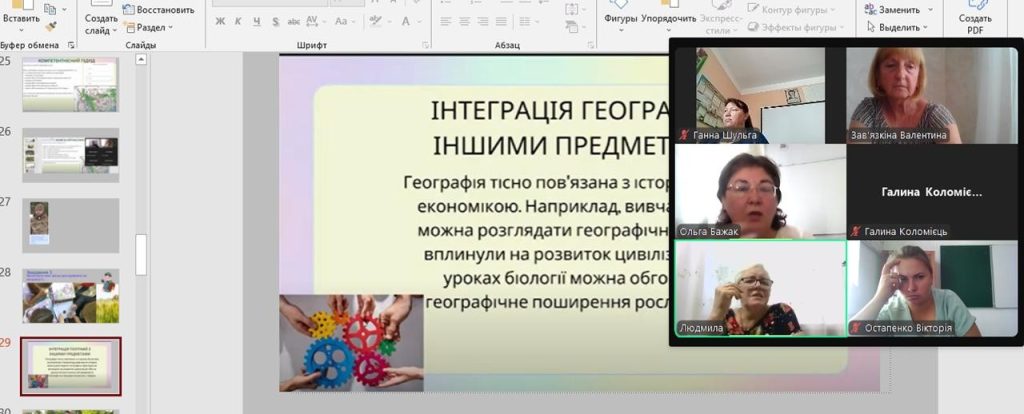Open character spacing AV menu
Screen dimensions: 1024x414
315,22
